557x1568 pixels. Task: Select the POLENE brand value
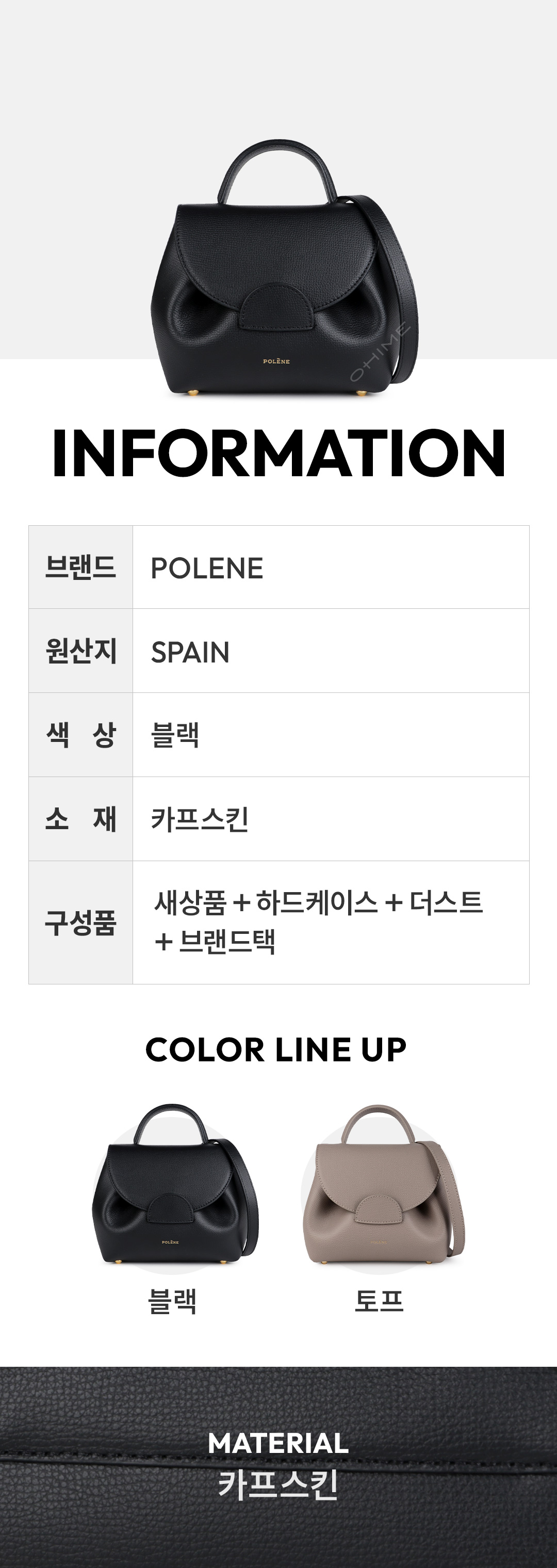pos(207,569)
